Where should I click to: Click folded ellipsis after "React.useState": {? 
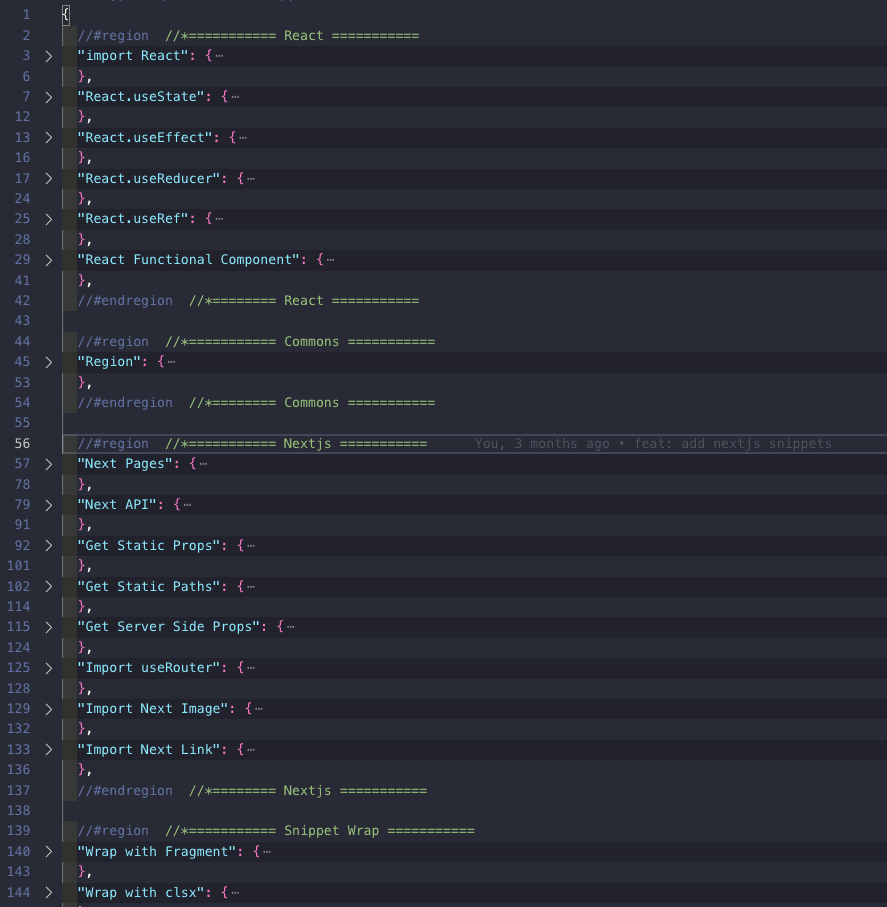point(235,97)
